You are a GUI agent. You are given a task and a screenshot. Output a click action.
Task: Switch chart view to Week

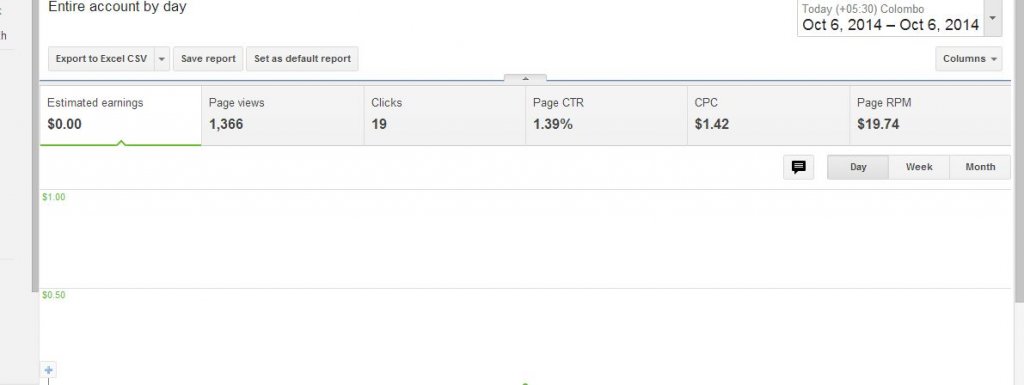pos(919,167)
